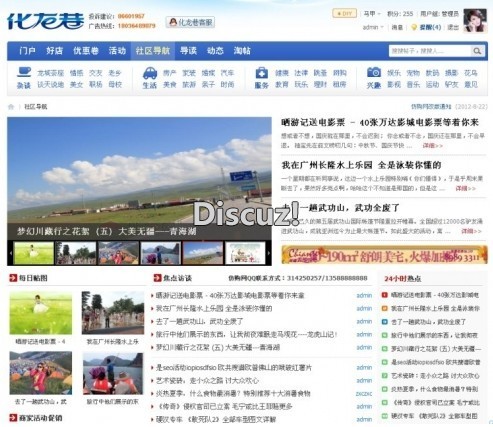Open the 我在广州长隆水上乐园 headline article

click(361, 165)
